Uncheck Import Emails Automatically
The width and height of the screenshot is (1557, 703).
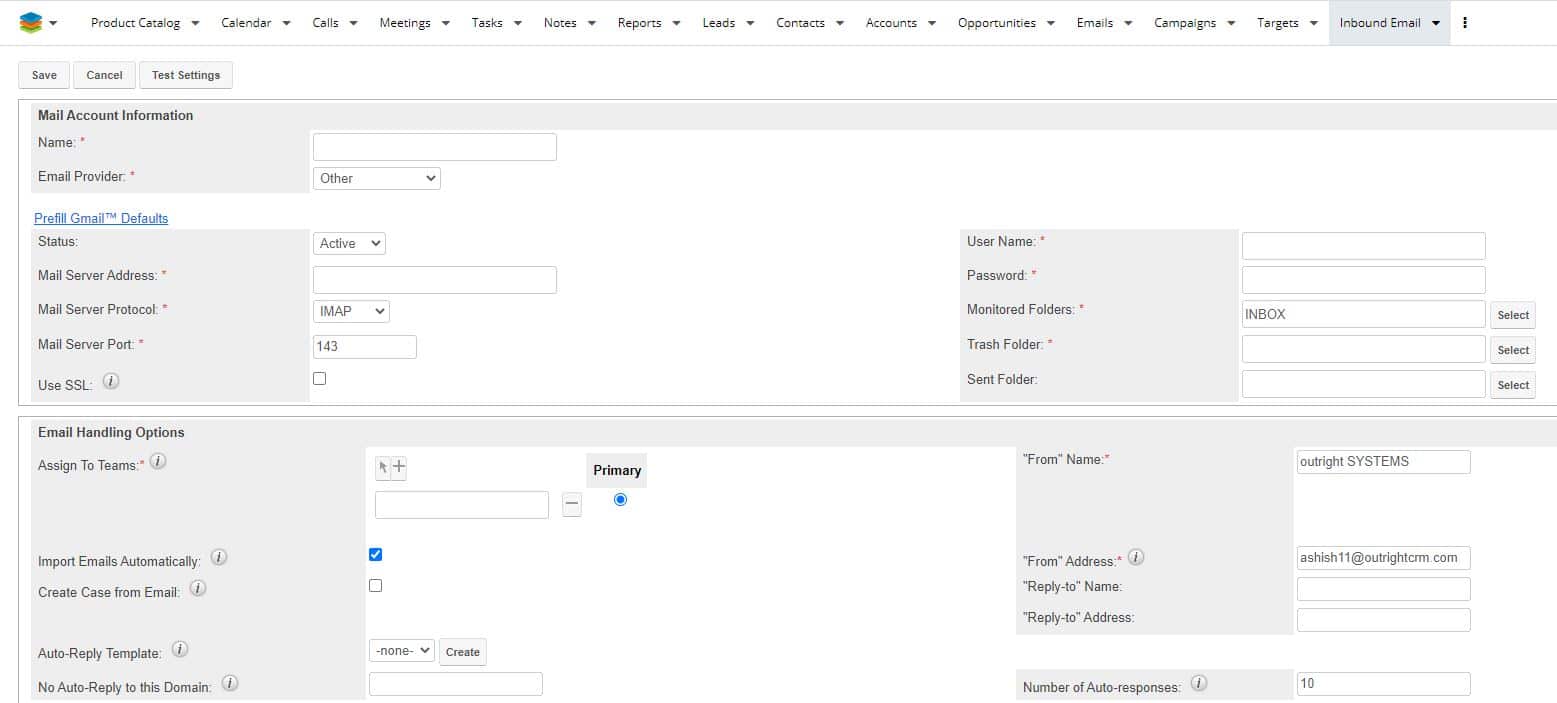pyautogui.click(x=375, y=554)
